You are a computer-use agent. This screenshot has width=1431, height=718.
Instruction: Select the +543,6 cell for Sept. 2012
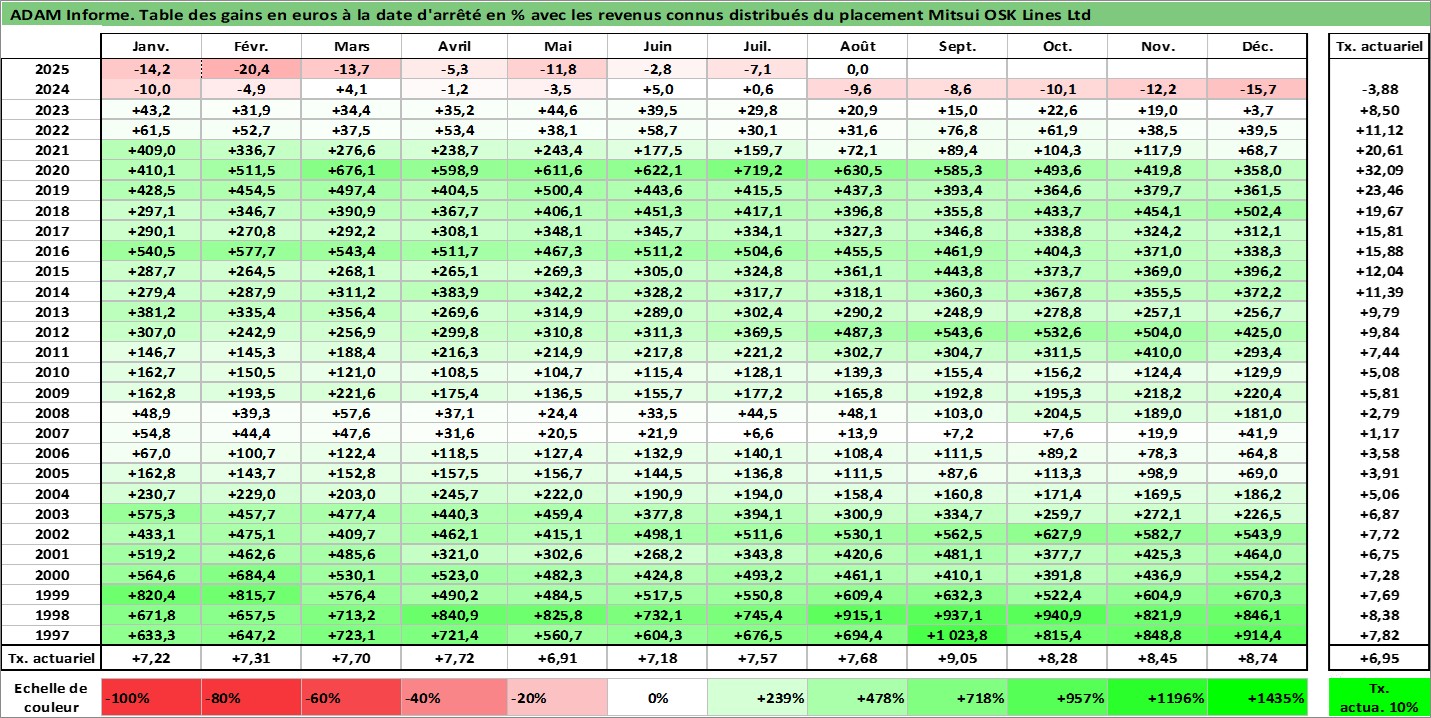click(958, 331)
